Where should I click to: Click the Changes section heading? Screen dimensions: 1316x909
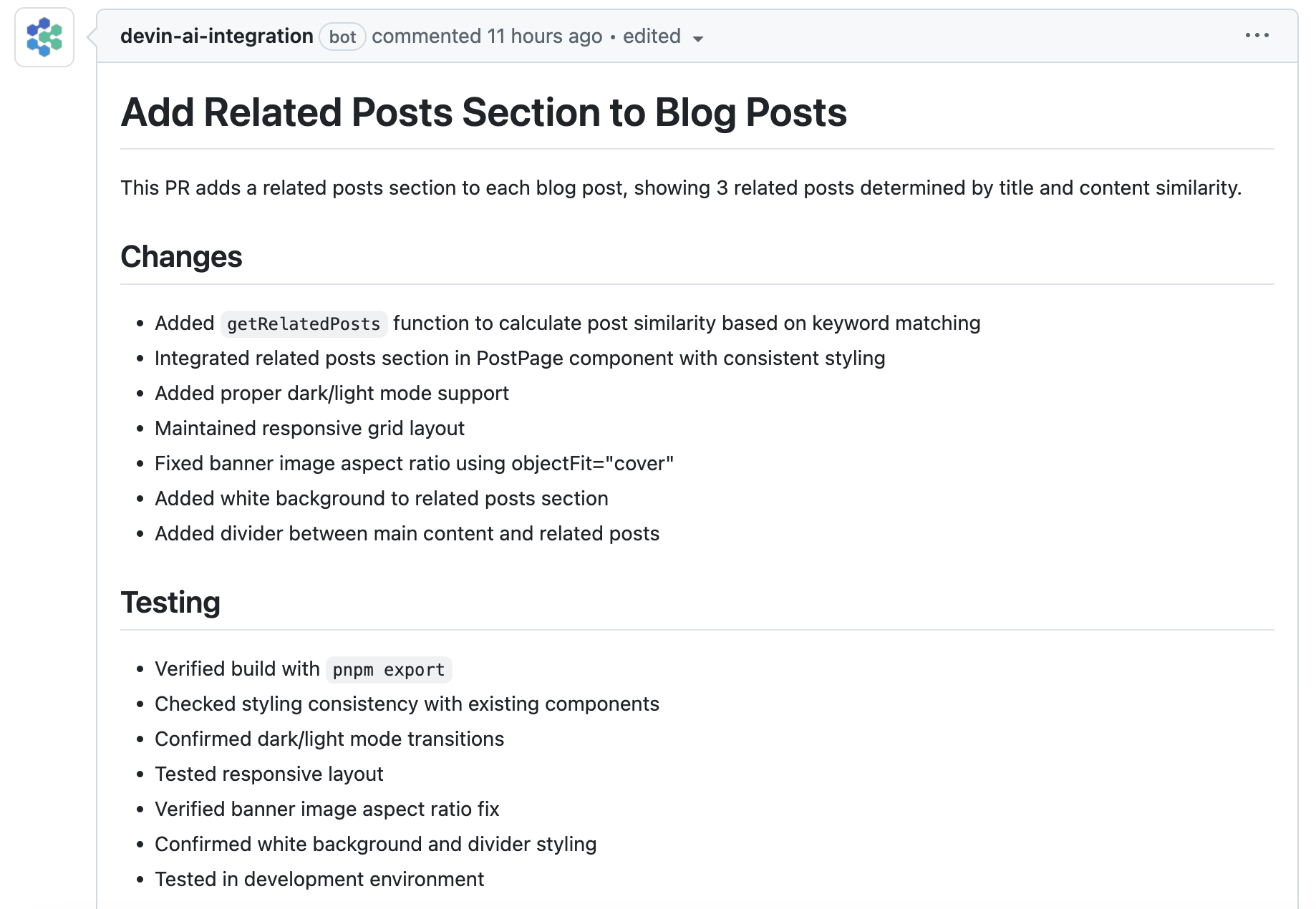181,256
